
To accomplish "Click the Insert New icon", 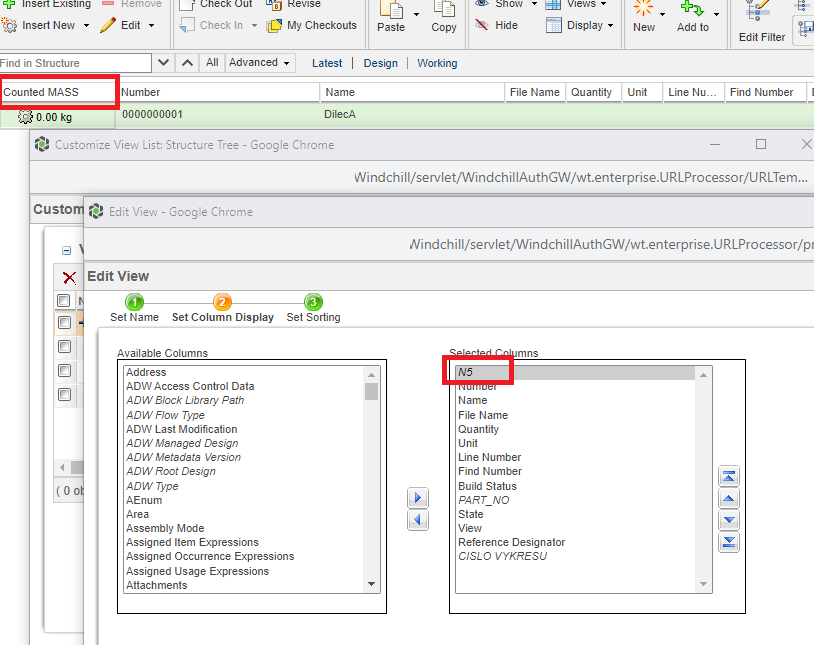I will coord(10,24).
